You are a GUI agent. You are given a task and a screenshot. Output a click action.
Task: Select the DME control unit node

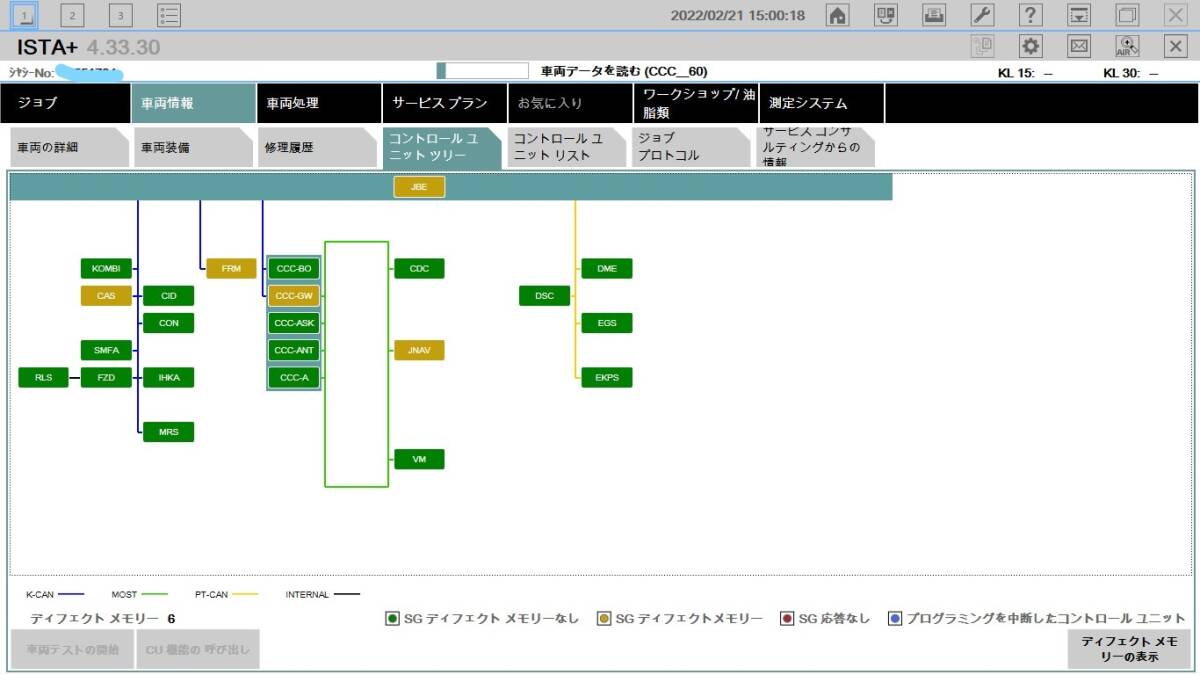click(607, 269)
